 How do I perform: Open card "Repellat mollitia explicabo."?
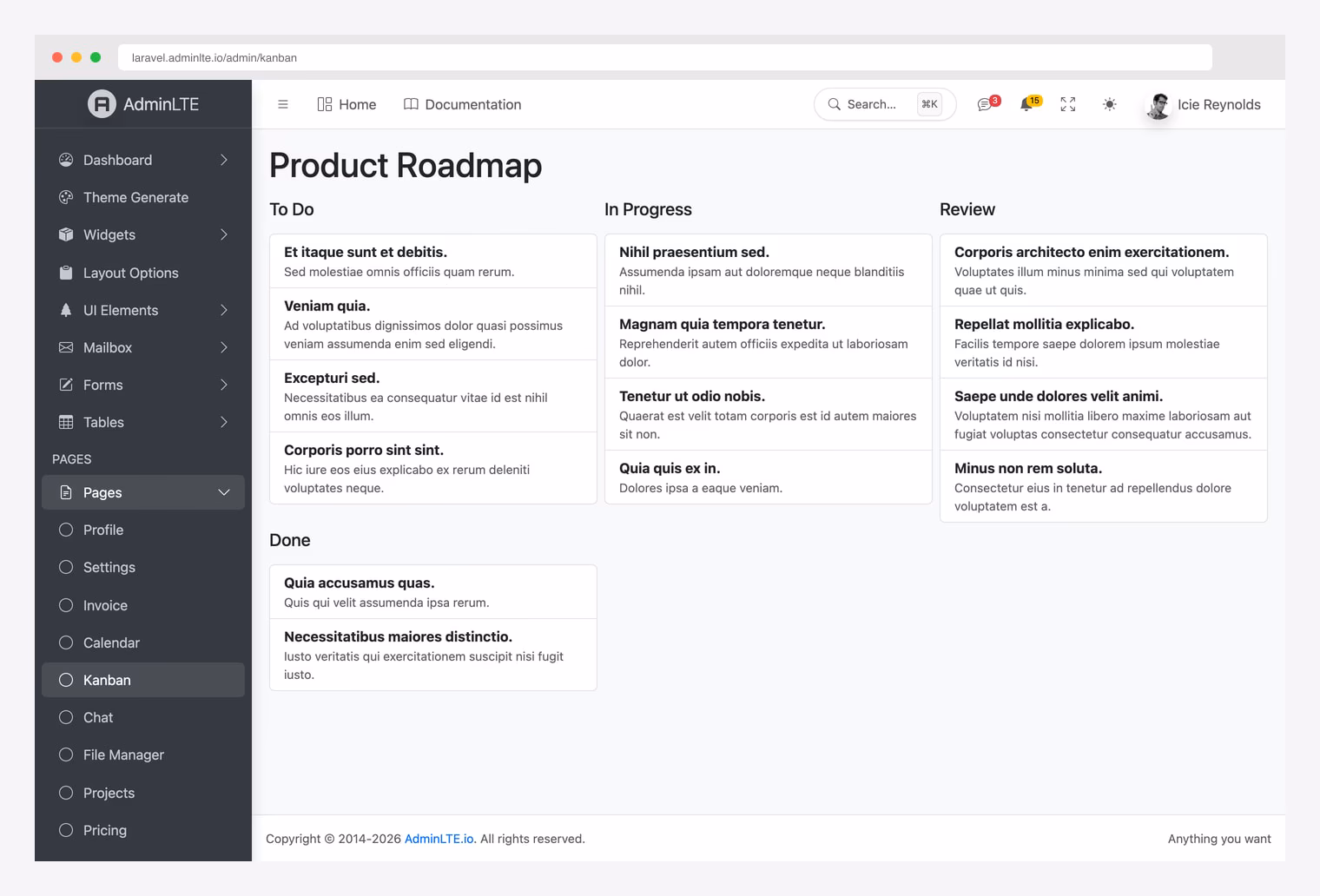click(x=1104, y=342)
